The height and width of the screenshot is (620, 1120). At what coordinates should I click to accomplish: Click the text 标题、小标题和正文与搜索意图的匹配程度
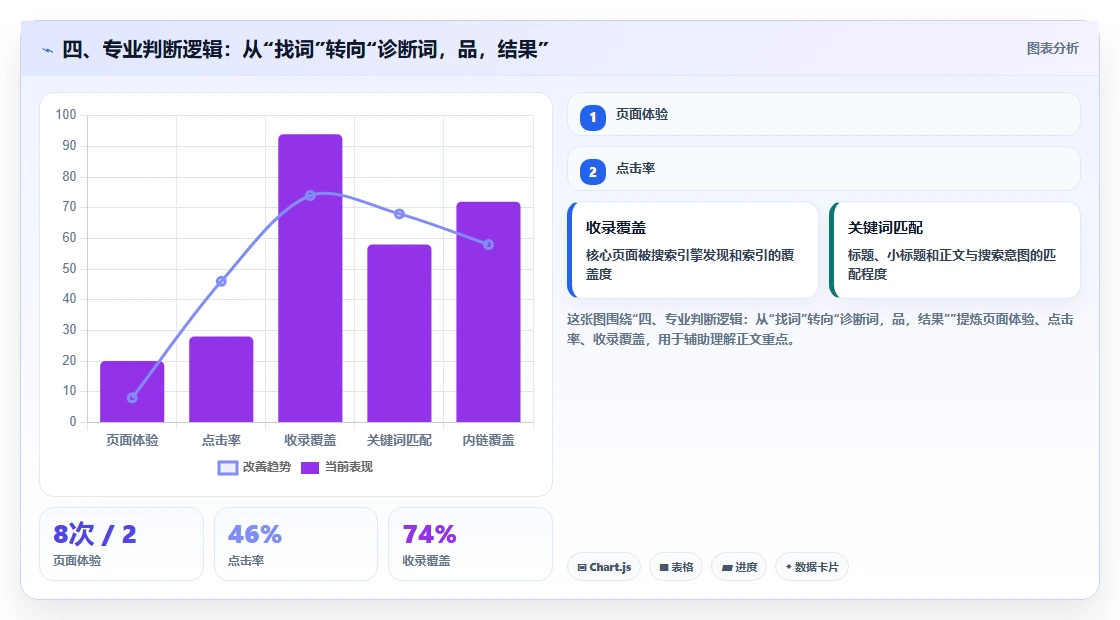click(951, 264)
